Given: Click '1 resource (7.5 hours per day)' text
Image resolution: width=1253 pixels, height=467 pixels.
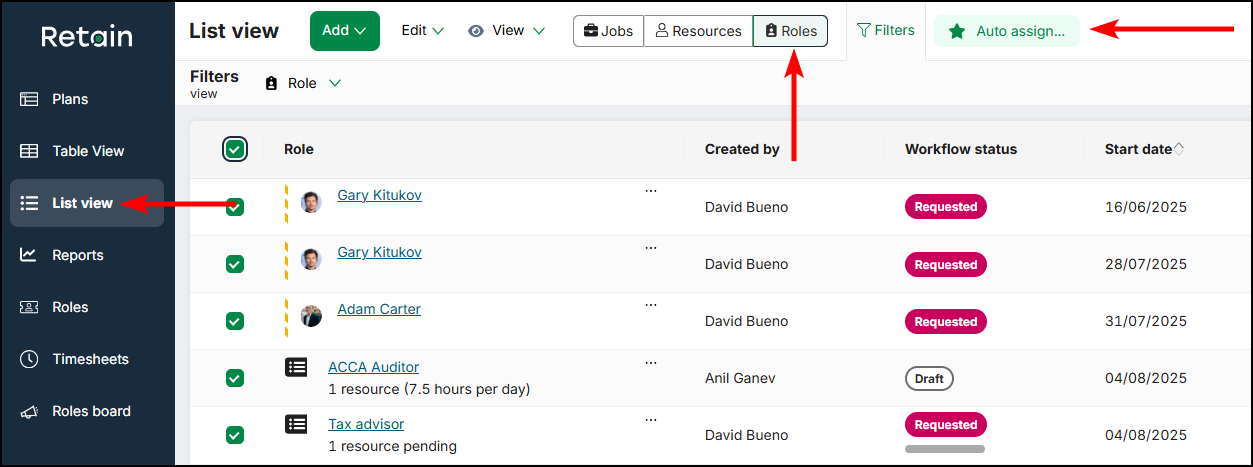Looking at the screenshot, I should pyautogui.click(x=429, y=389).
